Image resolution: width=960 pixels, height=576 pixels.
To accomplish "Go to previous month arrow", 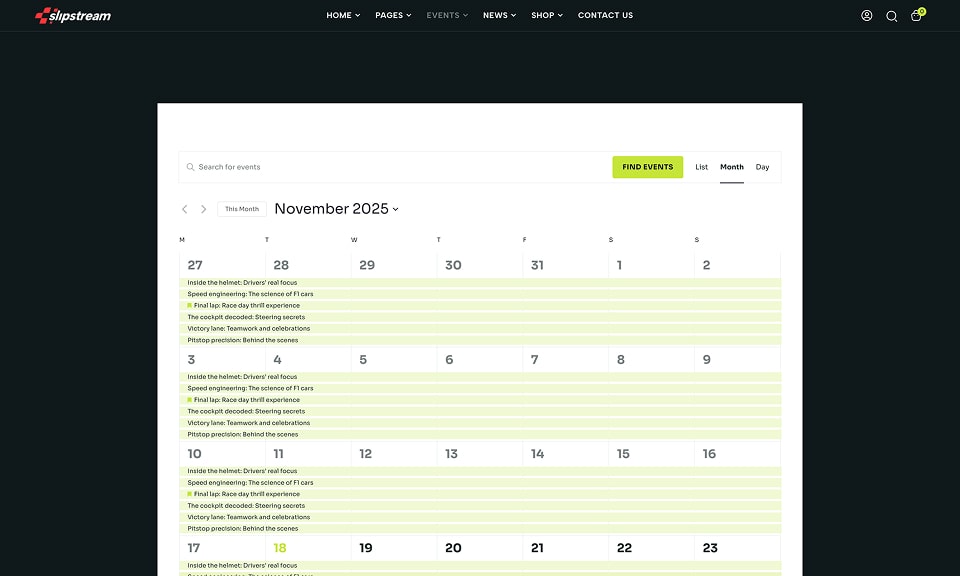I will click(x=184, y=209).
